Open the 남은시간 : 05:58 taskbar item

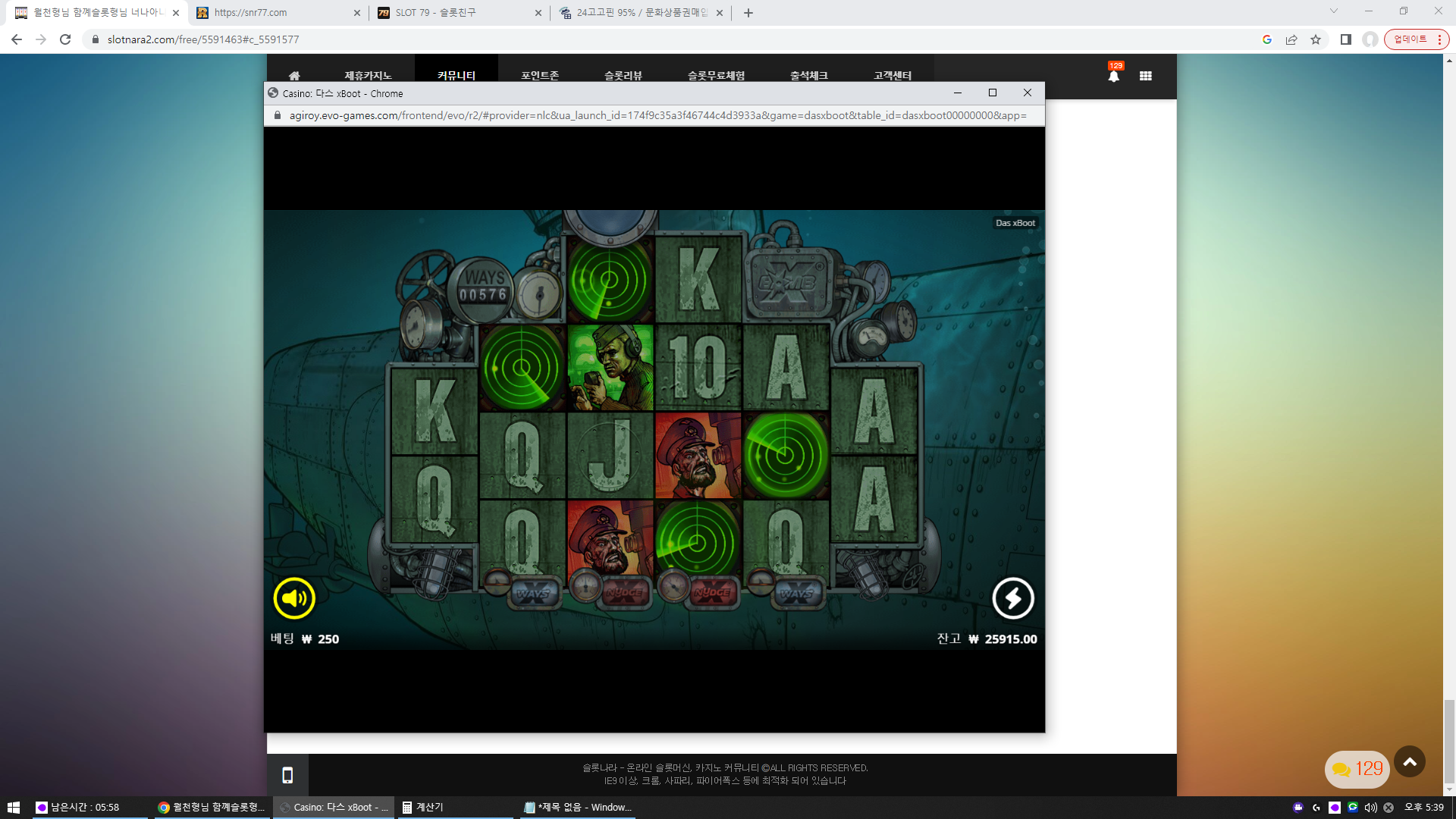[89, 808]
